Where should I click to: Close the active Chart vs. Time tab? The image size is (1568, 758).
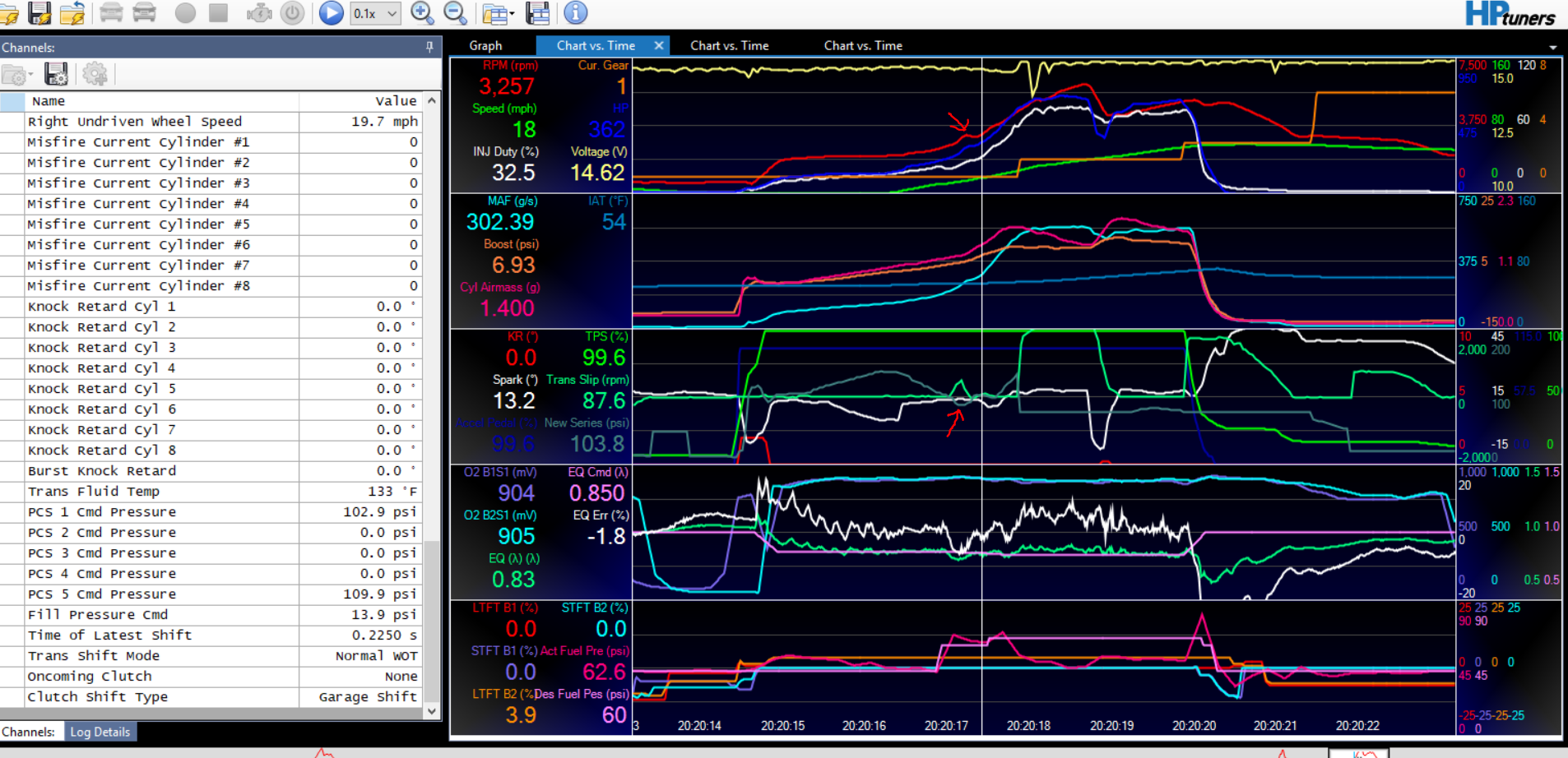(659, 46)
